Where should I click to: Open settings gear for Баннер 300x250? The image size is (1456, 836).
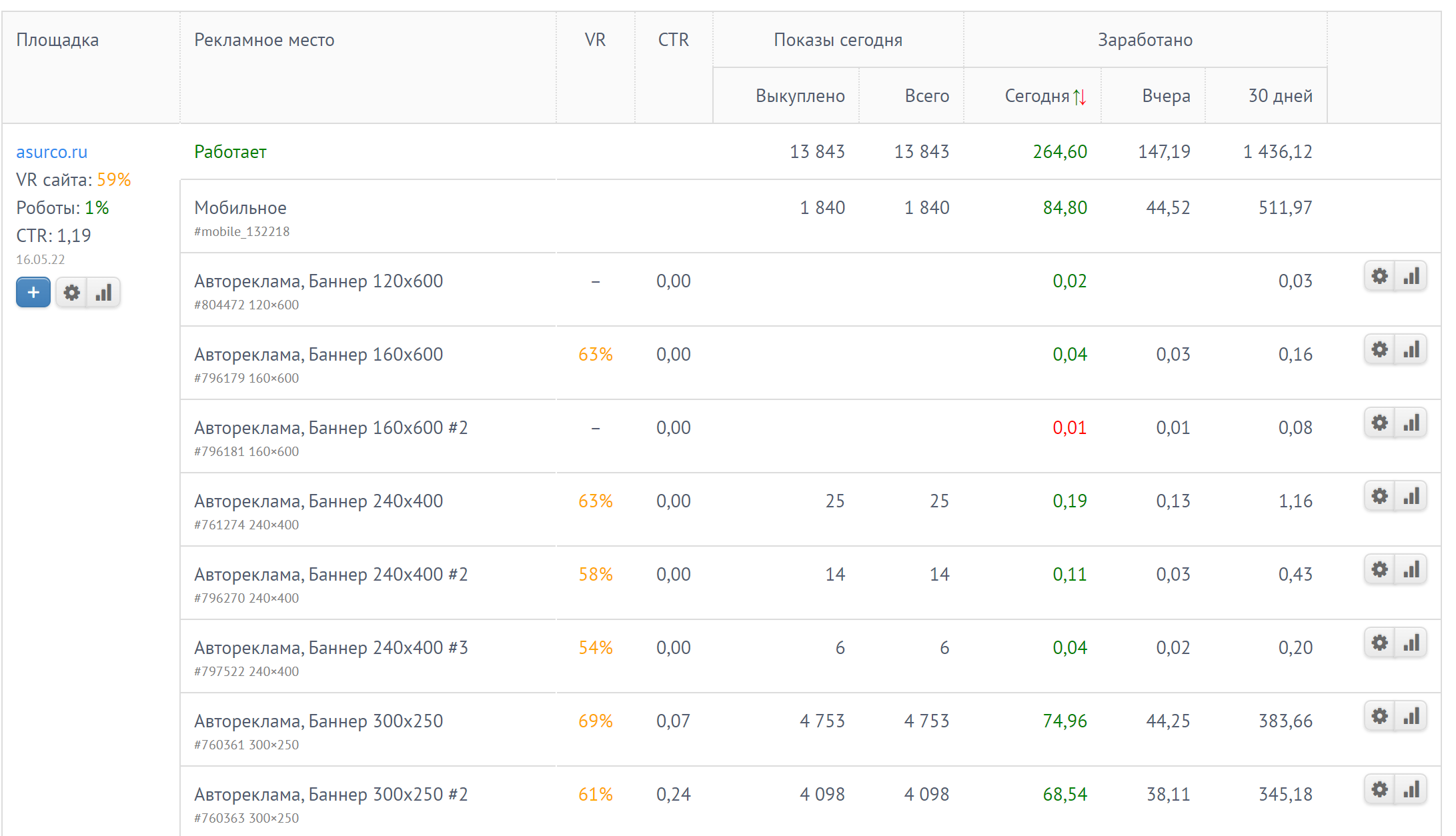(1379, 716)
